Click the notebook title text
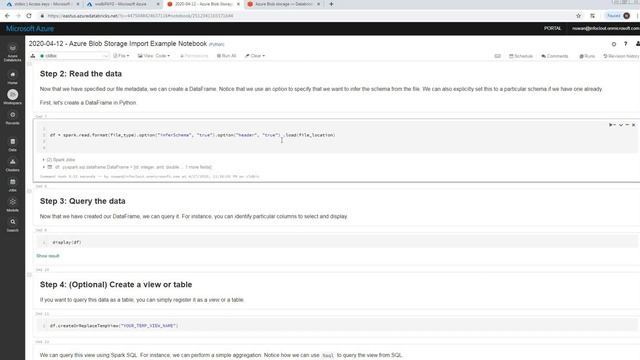 pos(118,44)
